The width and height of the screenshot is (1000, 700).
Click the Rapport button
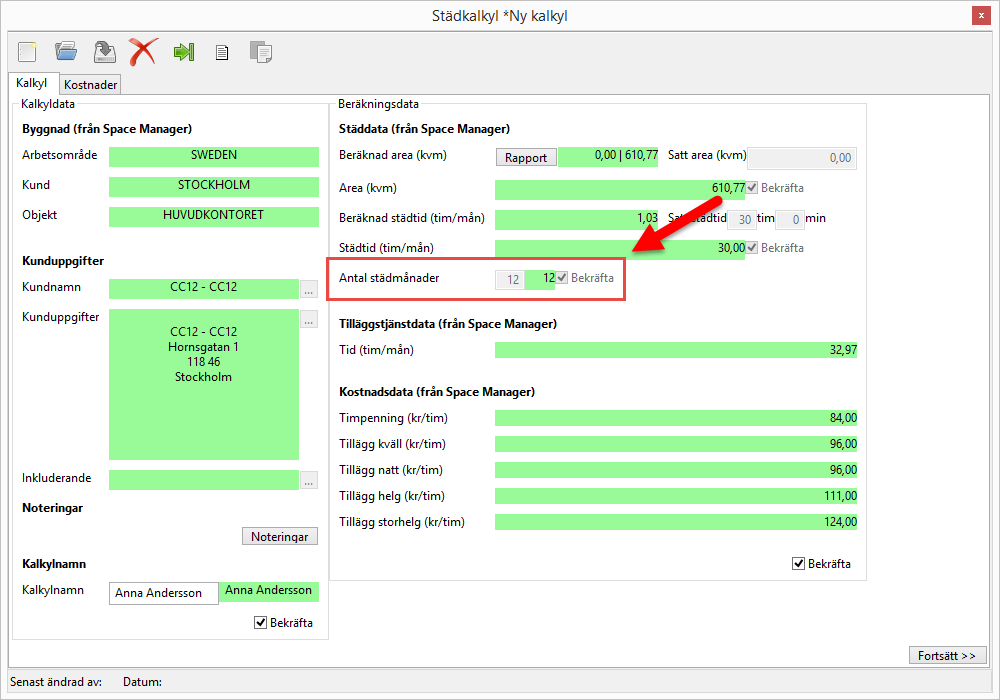pyautogui.click(x=526, y=157)
